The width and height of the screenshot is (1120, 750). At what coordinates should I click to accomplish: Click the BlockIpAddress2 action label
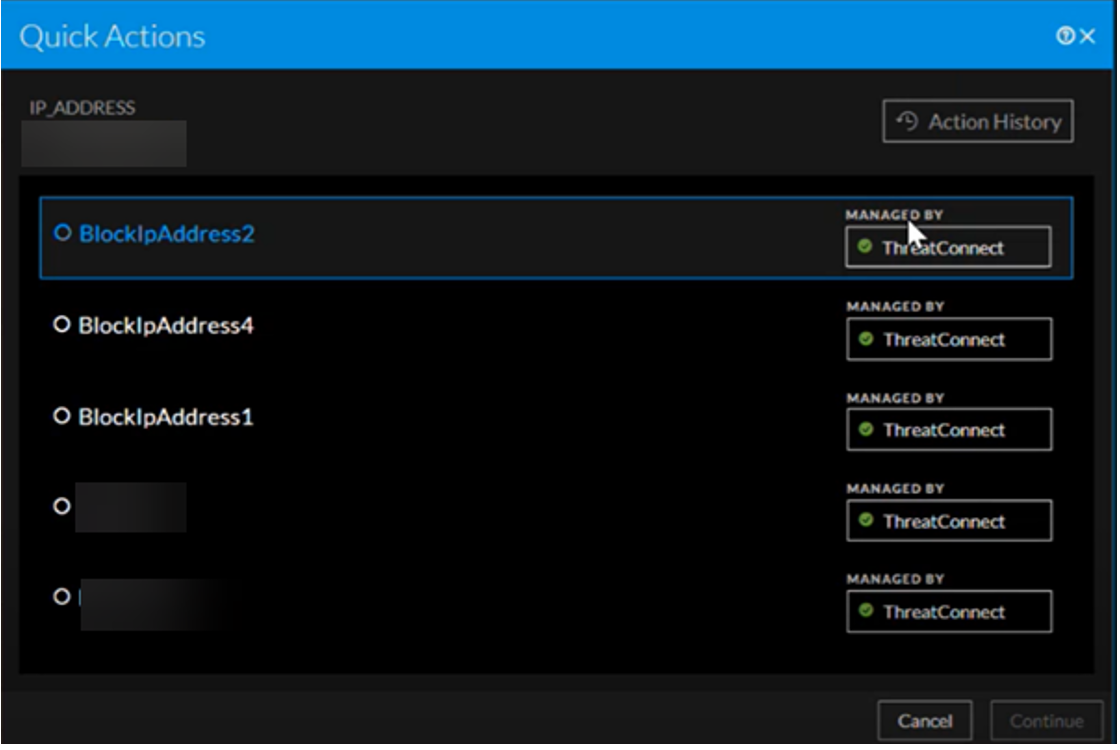click(167, 233)
